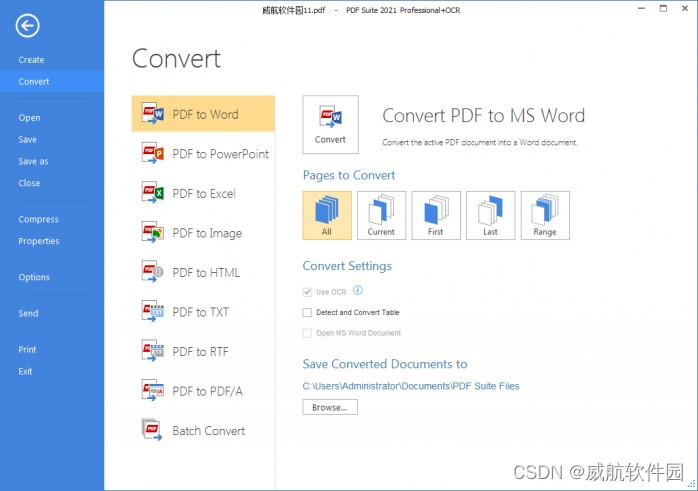Go back using the circled arrow icon

coord(28,26)
